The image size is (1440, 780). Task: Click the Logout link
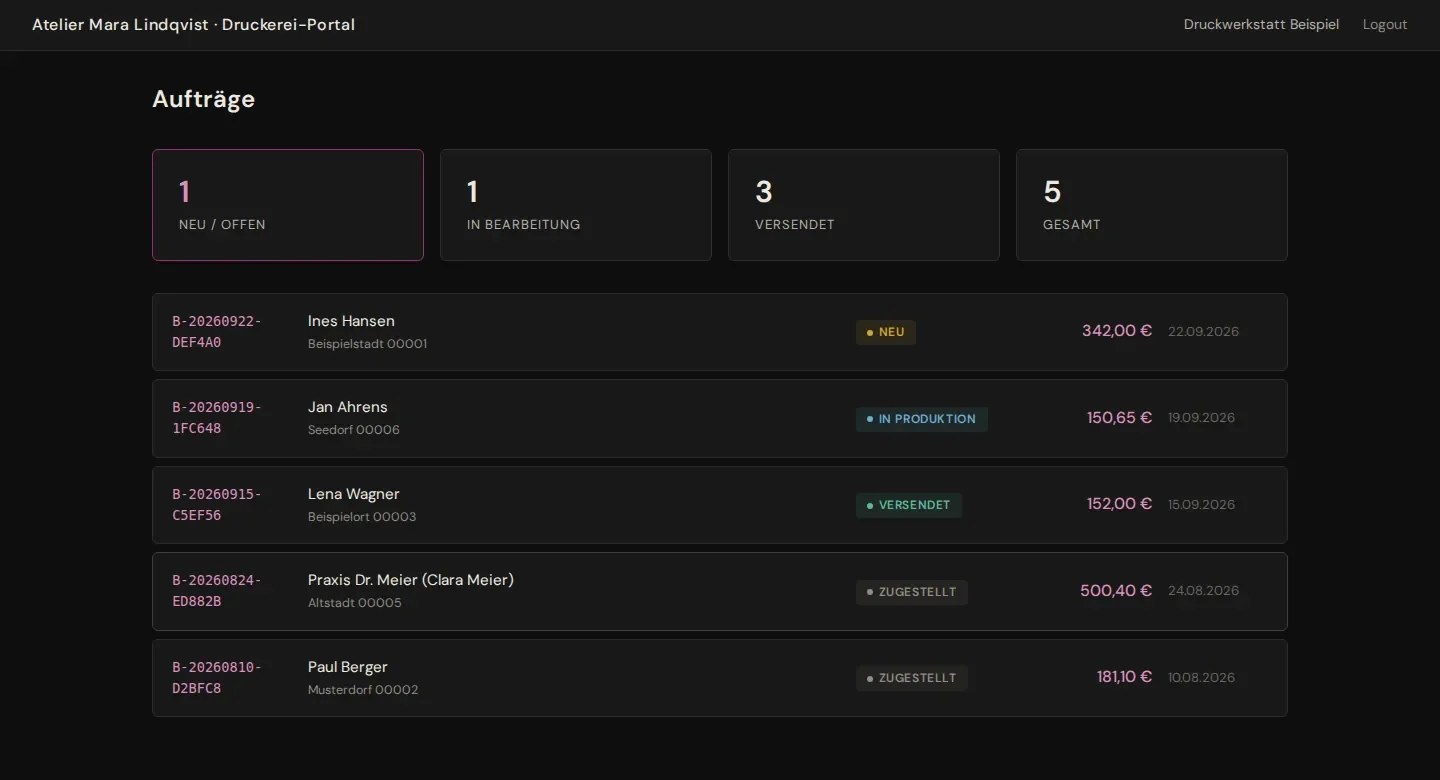(x=1385, y=24)
